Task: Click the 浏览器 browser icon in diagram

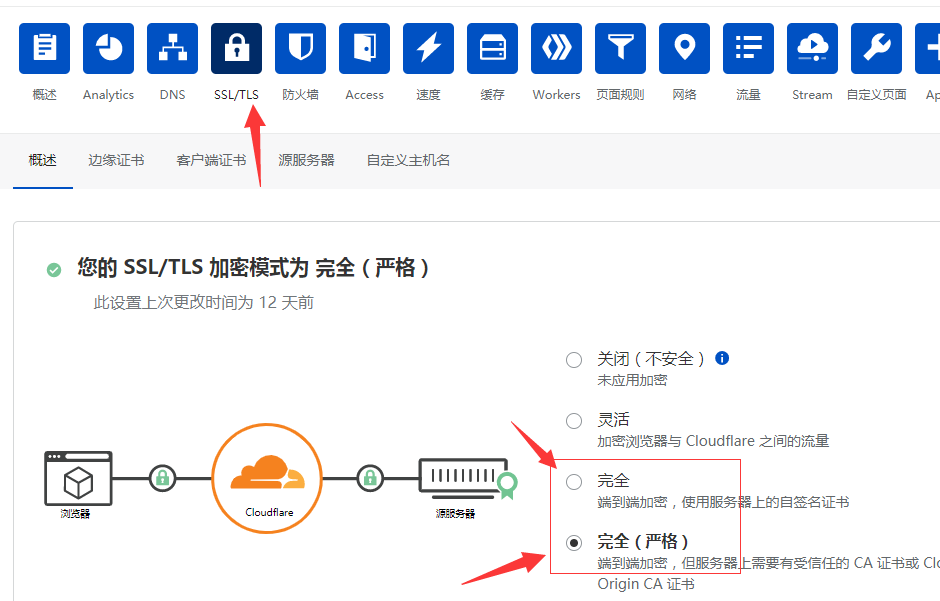Action: (x=78, y=478)
